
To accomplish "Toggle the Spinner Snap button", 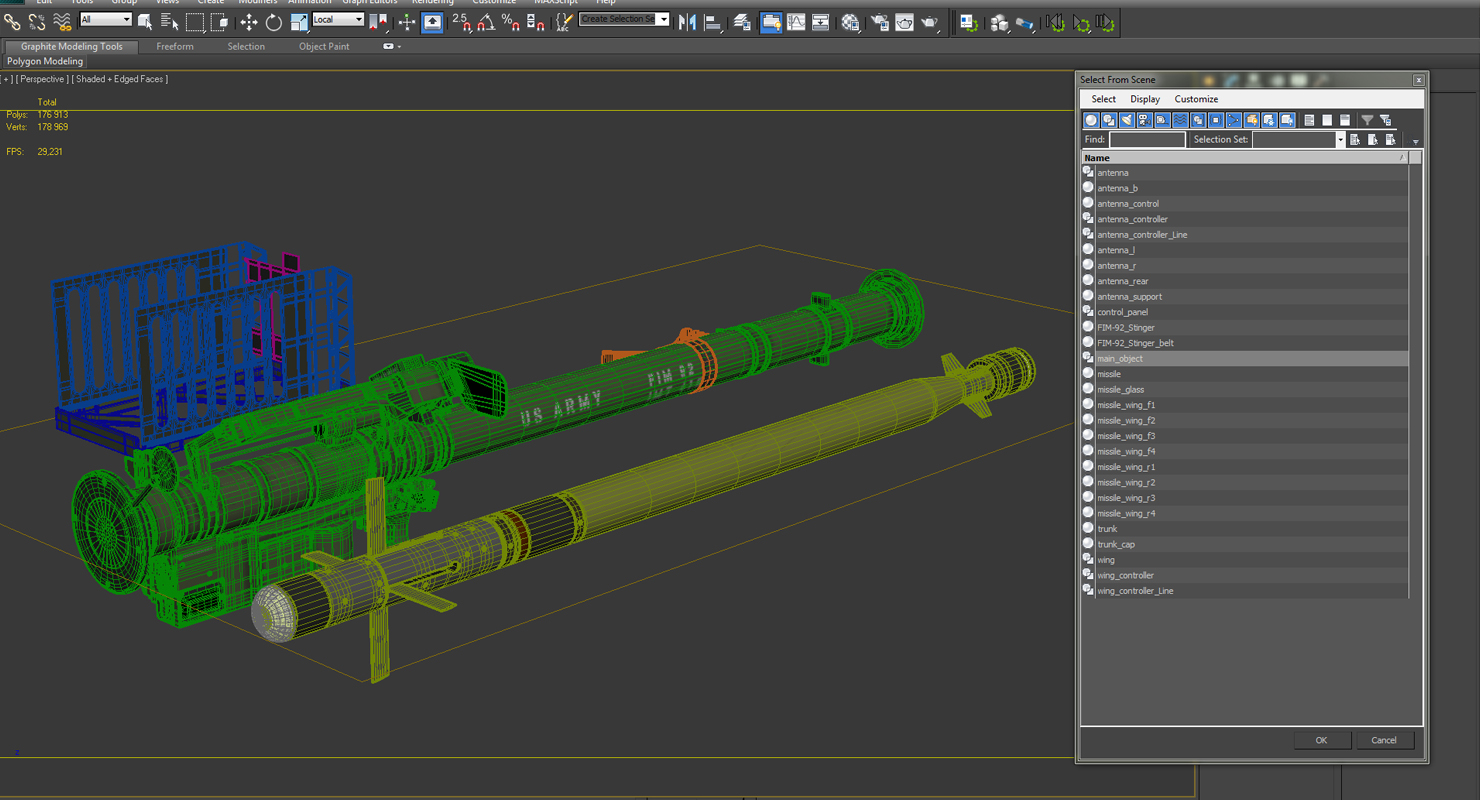I will (535, 22).
